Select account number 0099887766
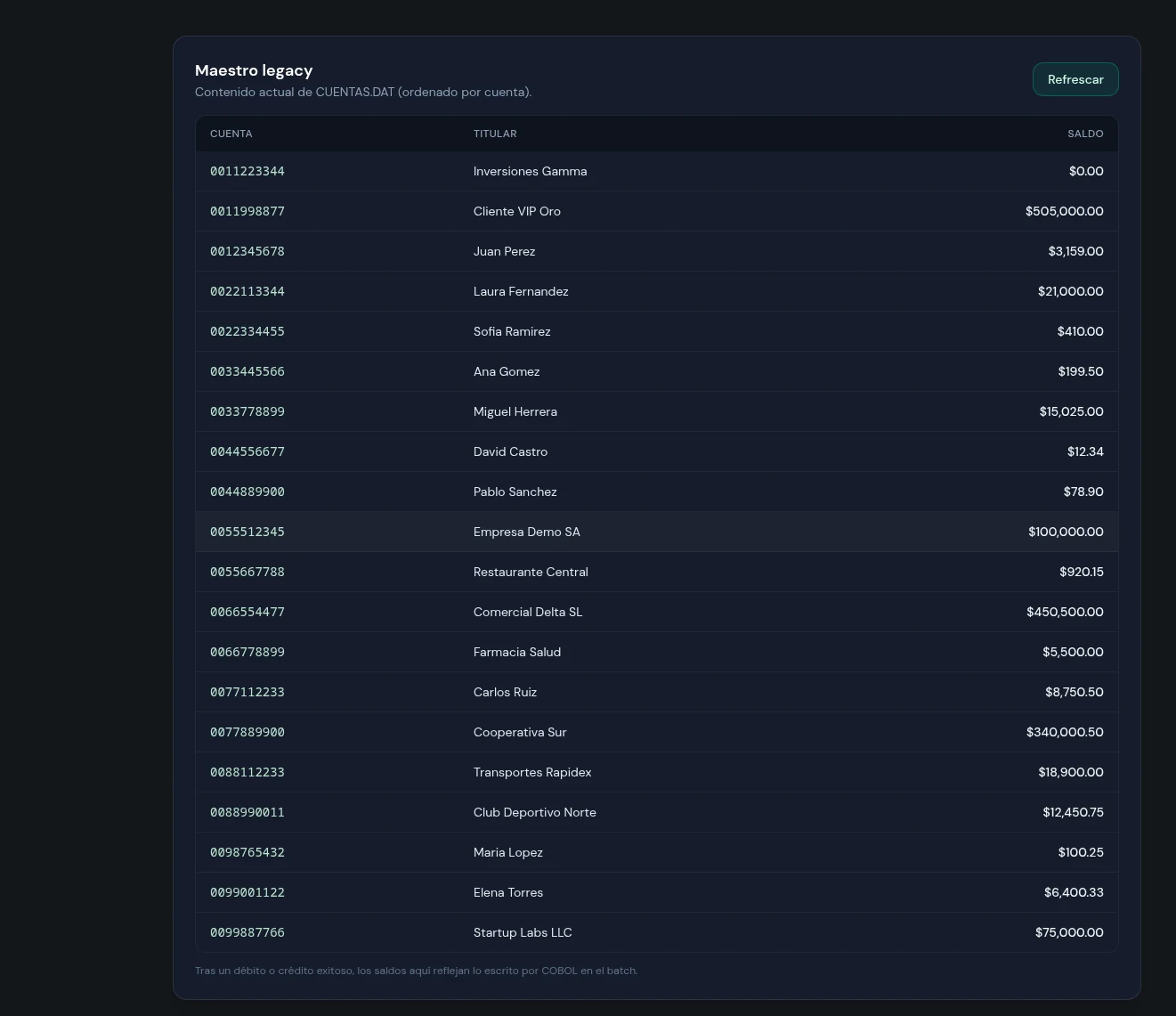1176x1016 pixels. 247,932
